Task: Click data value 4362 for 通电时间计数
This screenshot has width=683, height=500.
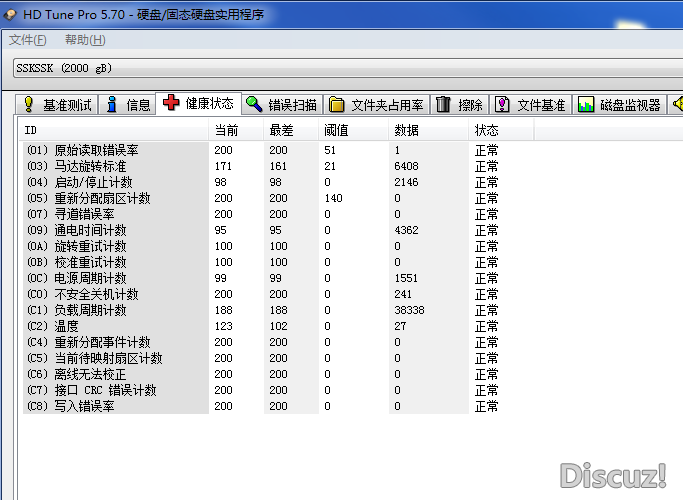Action: [406, 230]
